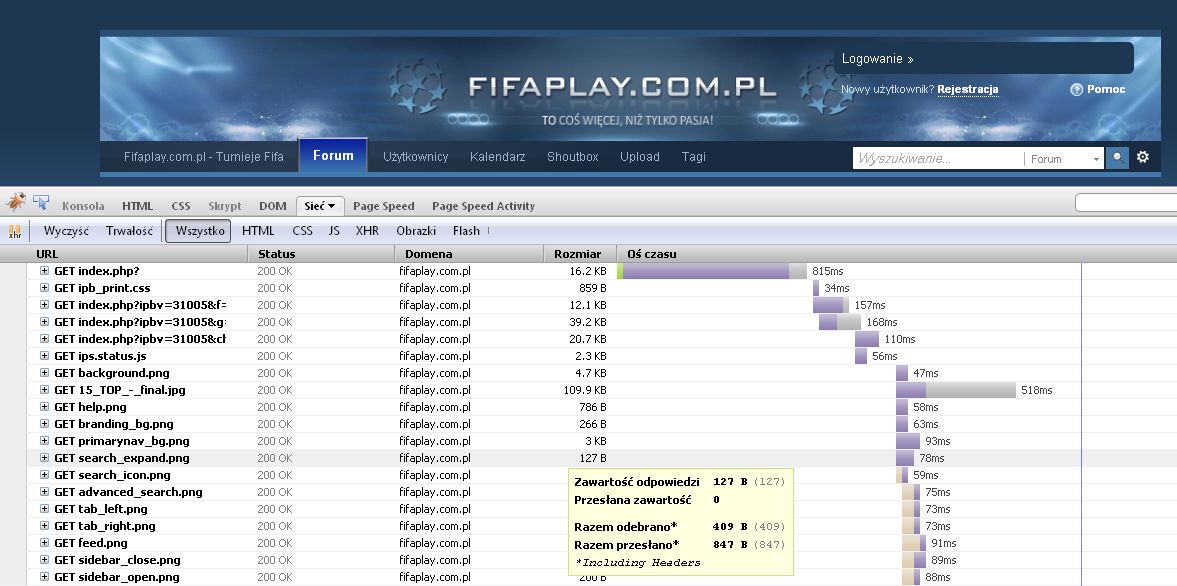
Task: Filter requests by CSS type
Action: (303, 231)
